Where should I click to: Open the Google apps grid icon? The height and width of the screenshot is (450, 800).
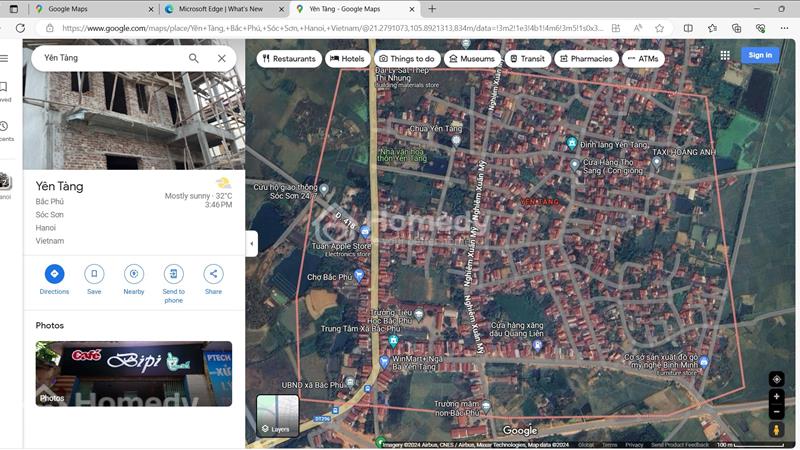click(725, 55)
